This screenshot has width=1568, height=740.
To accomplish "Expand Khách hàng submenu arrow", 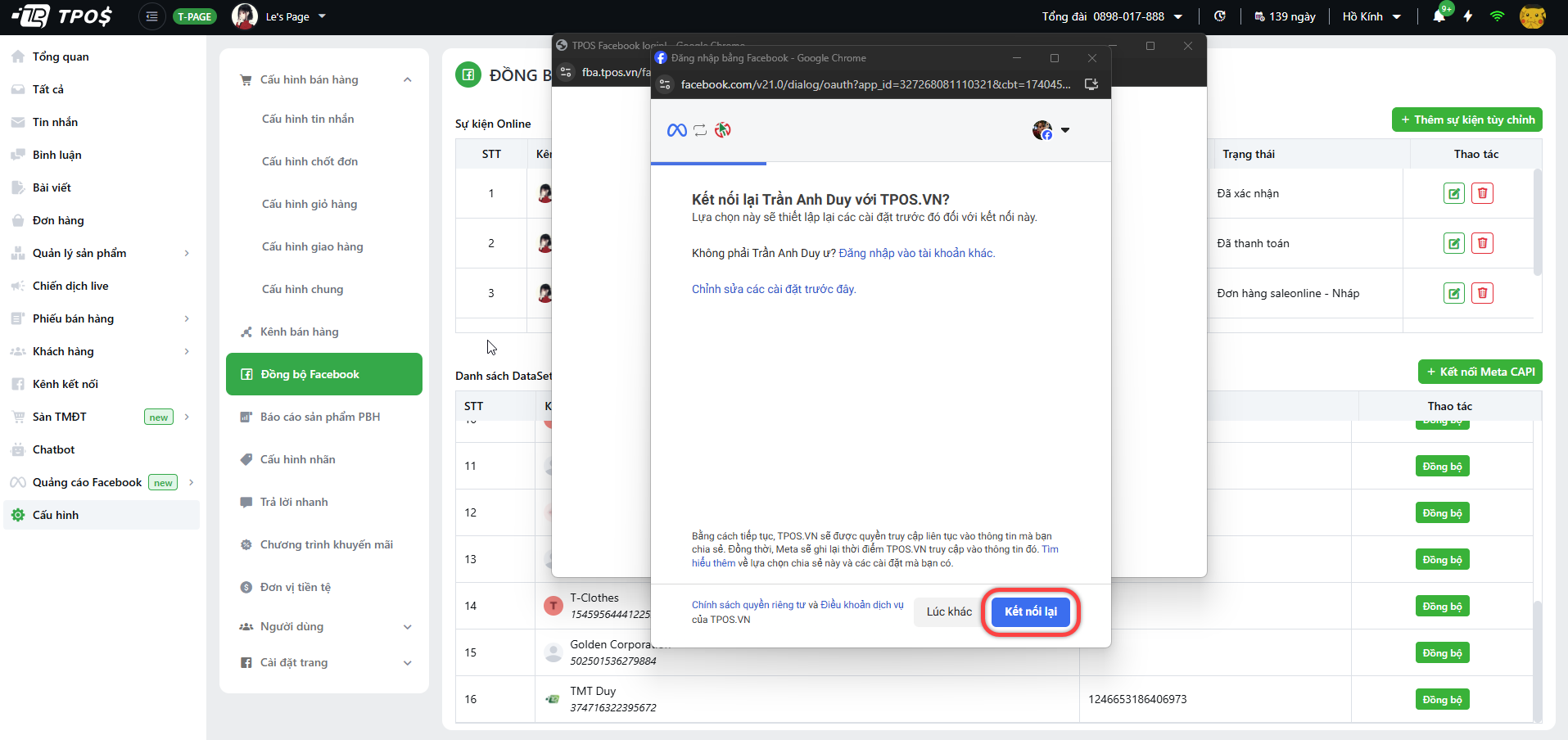I will tap(187, 351).
